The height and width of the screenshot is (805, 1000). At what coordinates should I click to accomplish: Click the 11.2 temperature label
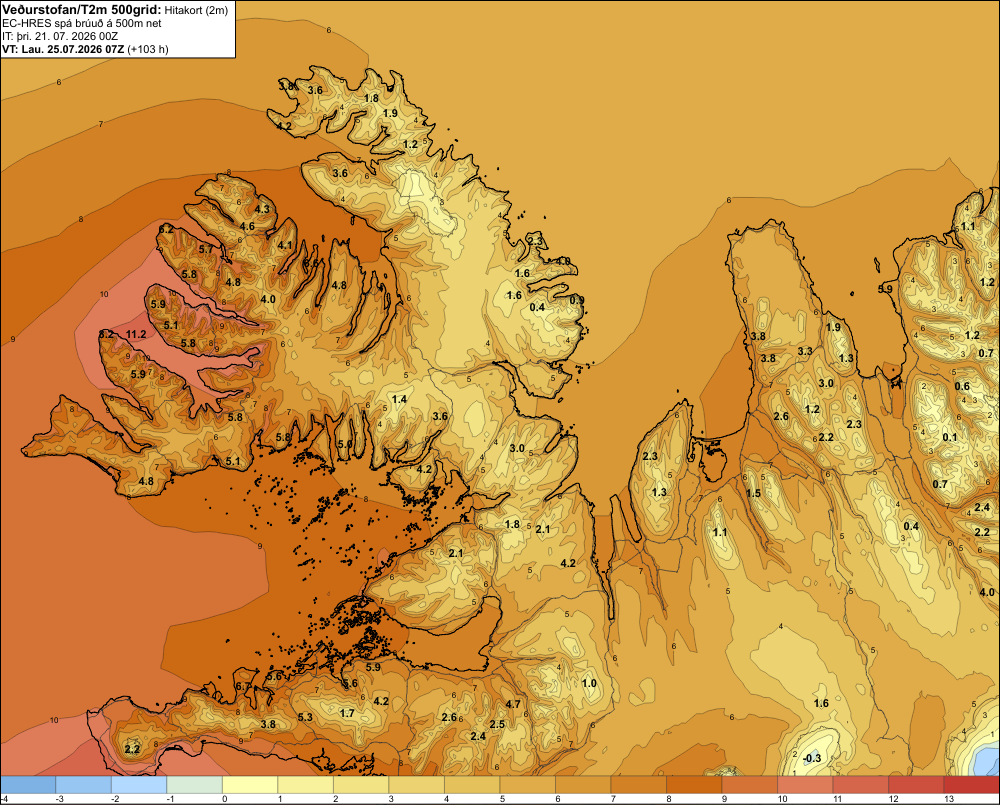136,334
